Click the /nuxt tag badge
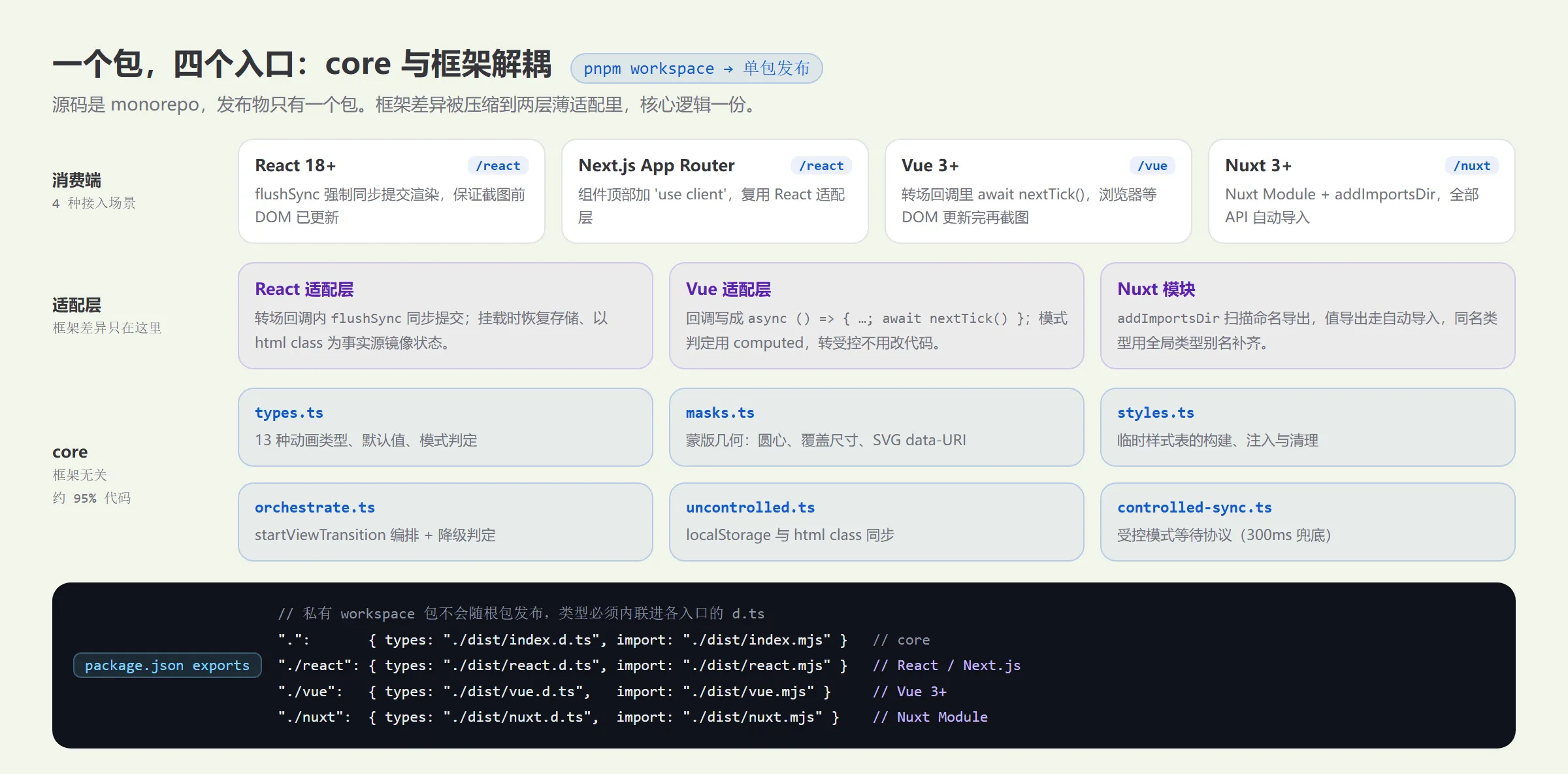Screen dimensions: 1568x774 1472,166
